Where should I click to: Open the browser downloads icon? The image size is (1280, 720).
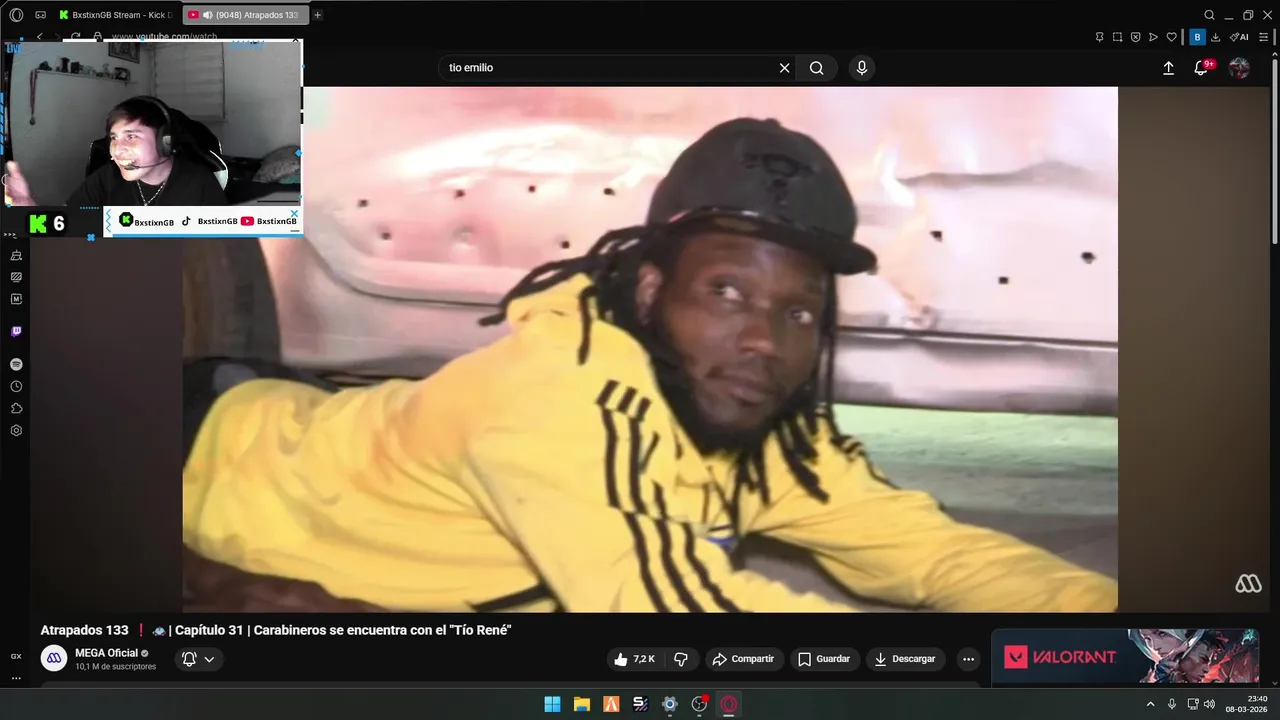tap(1216, 37)
